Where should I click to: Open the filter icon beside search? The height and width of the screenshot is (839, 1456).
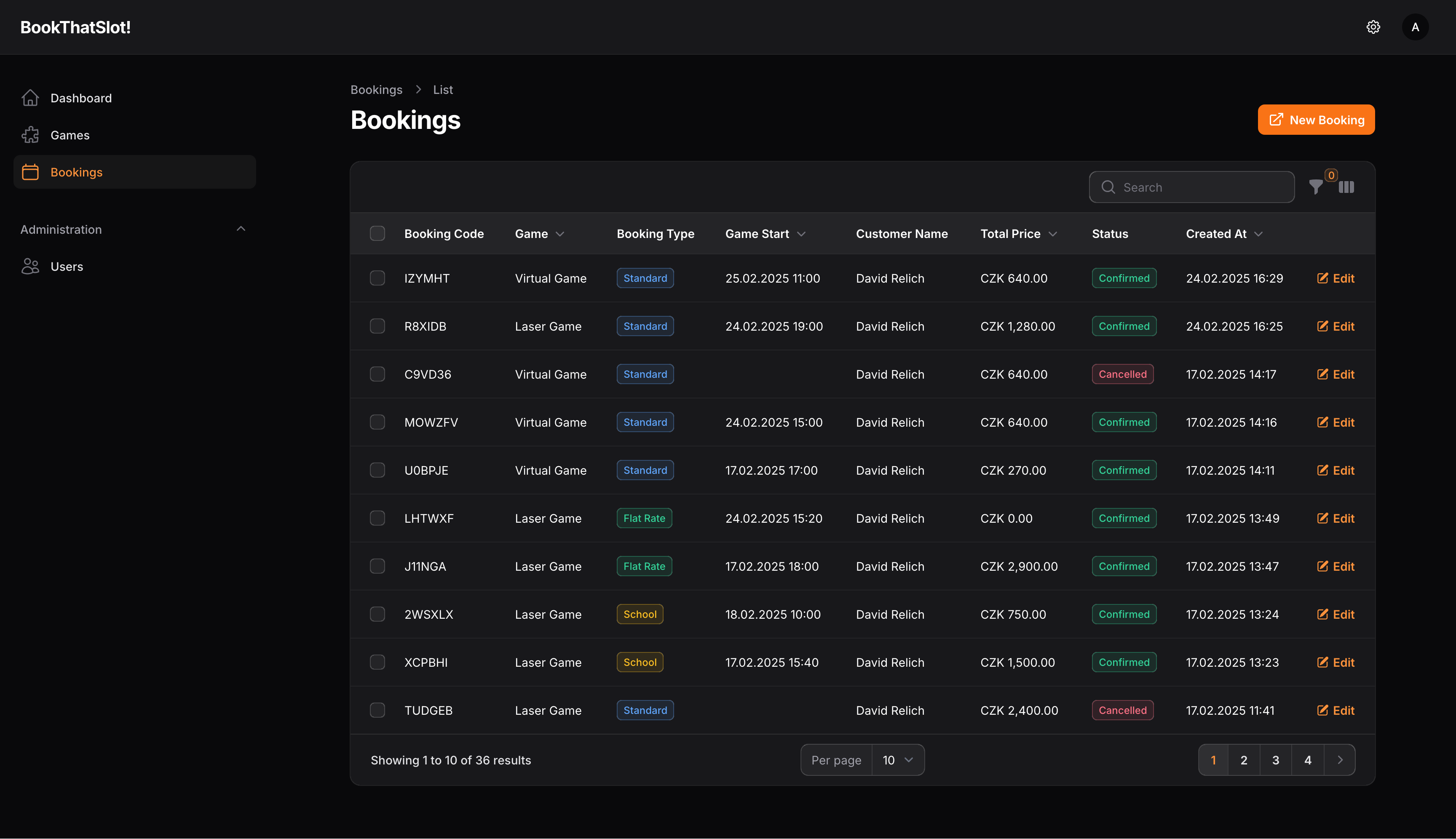click(1316, 187)
